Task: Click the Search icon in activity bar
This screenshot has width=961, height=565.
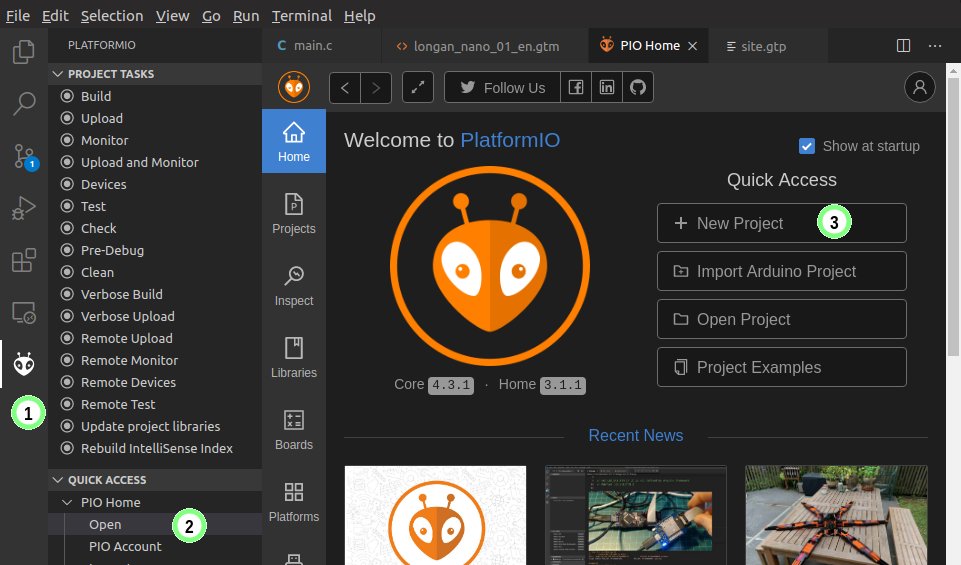Action: (x=24, y=103)
